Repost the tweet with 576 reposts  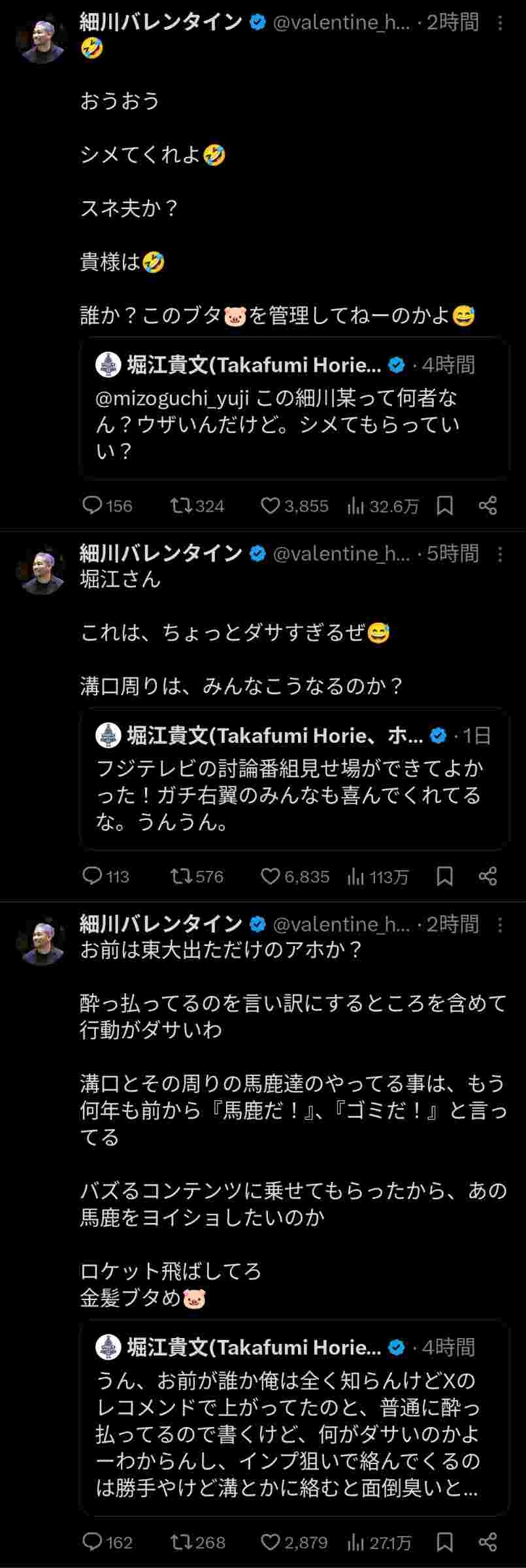180,876
